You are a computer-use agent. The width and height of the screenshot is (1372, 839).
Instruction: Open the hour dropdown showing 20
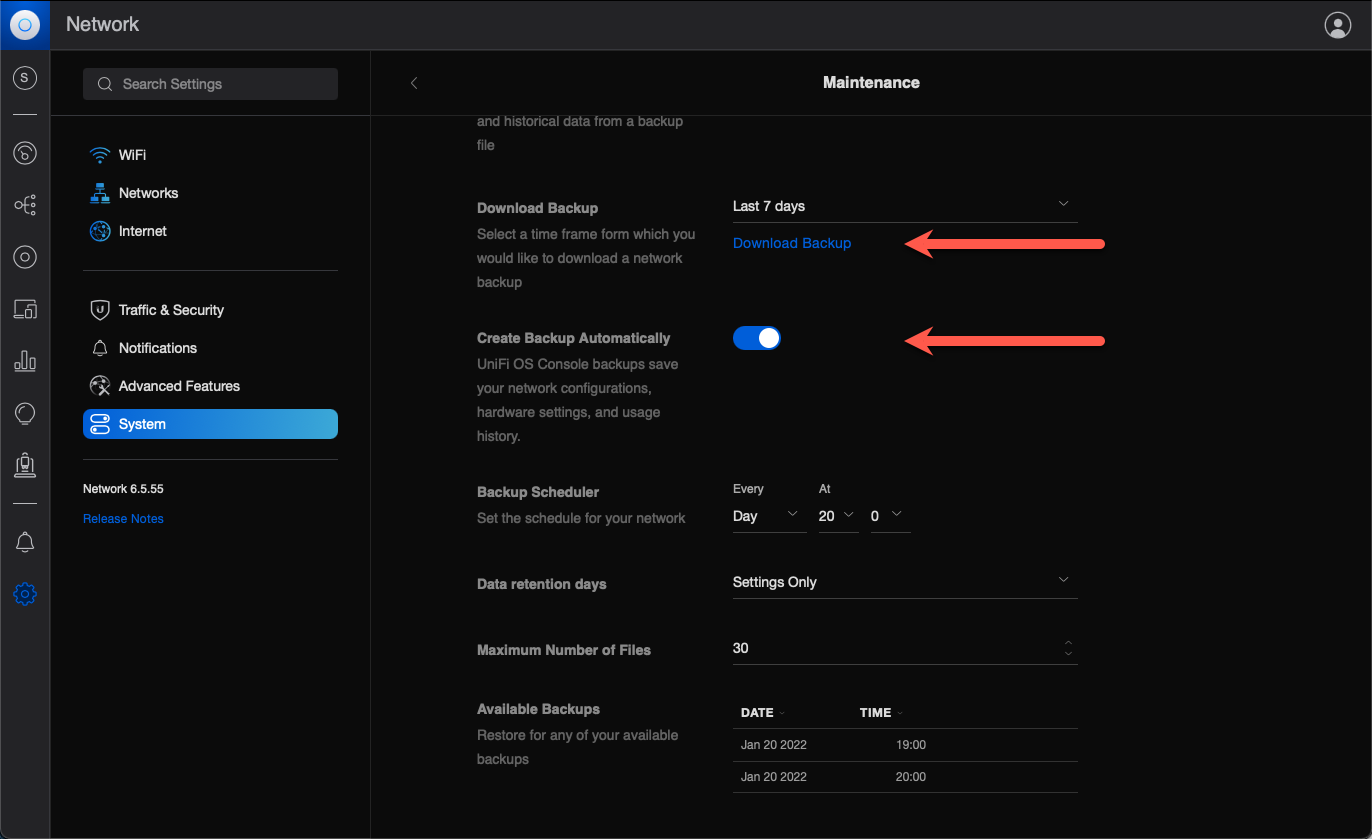coord(838,516)
